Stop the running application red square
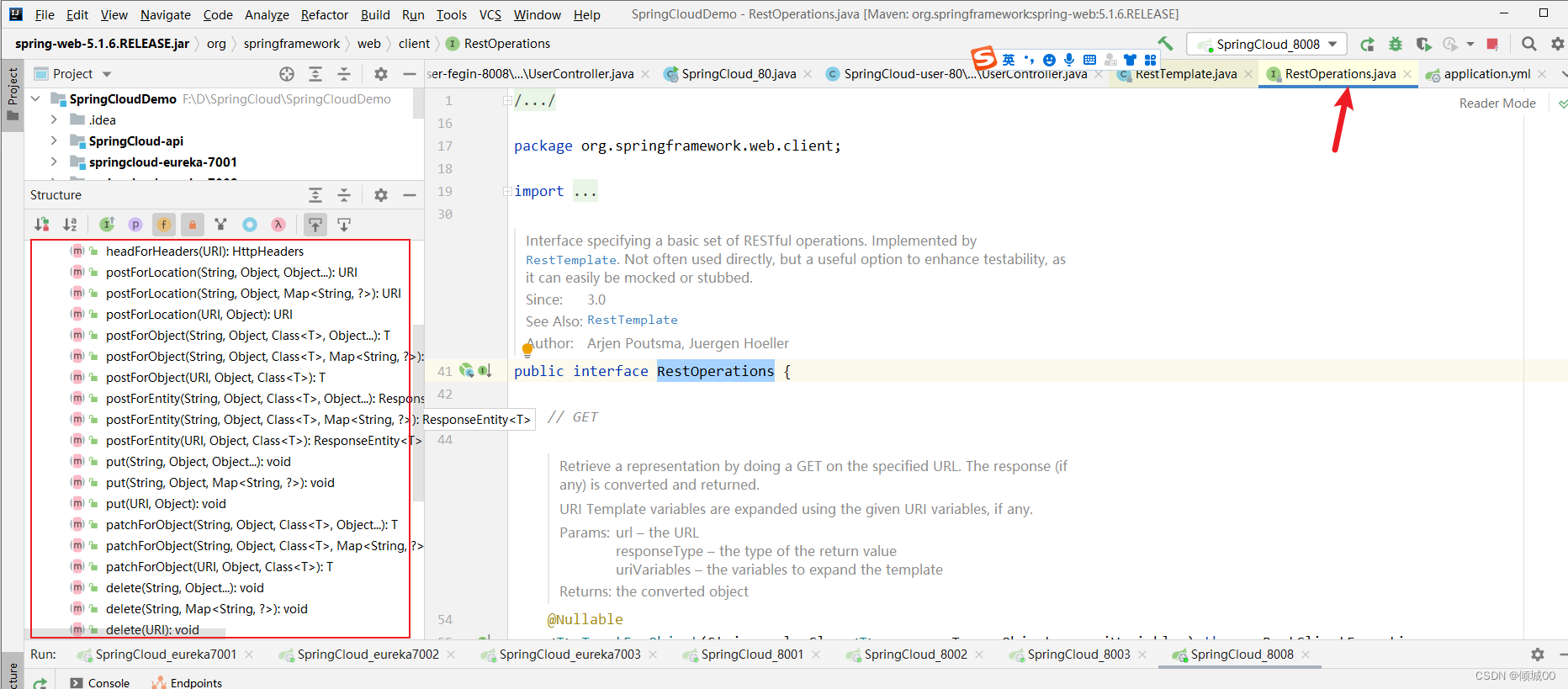 [1492, 44]
